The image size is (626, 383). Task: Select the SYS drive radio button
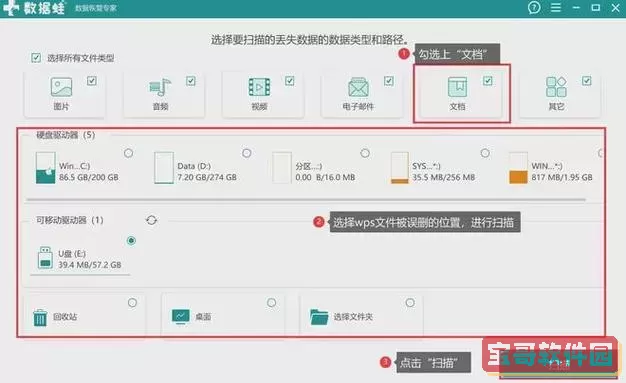485,153
